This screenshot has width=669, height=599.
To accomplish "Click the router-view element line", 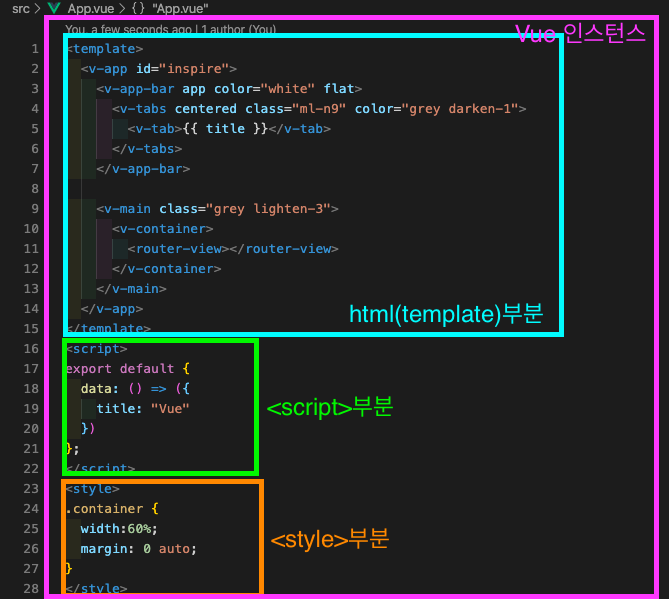I will 233,249.
